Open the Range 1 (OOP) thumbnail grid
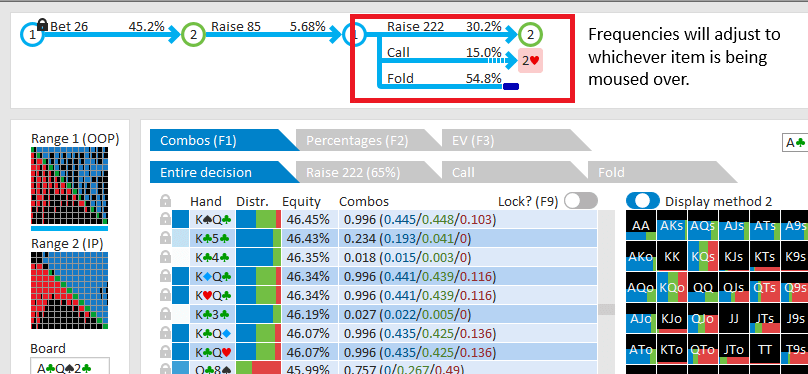This screenshot has height=374, width=808. (70, 185)
